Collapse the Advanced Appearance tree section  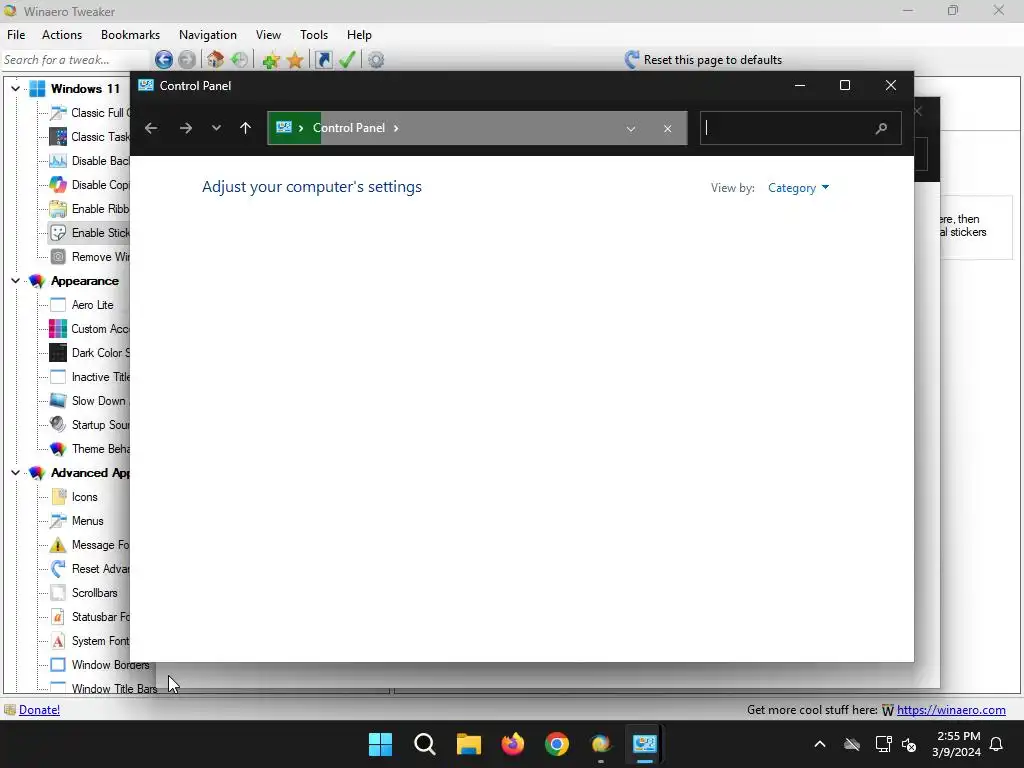pyautogui.click(x=15, y=473)
